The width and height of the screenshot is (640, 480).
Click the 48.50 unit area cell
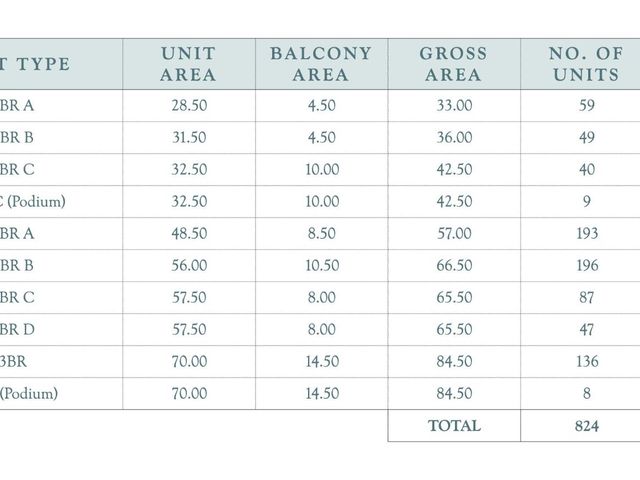coord(189,233)
